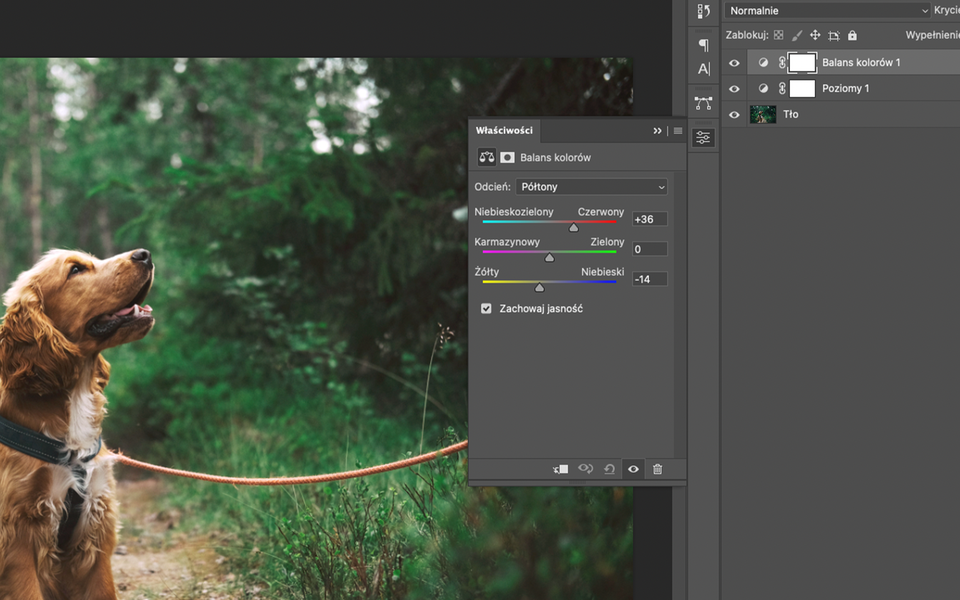This screenshot has width=960, height=600.
Task: Hide the Tło layer
Action: (735, 114)
